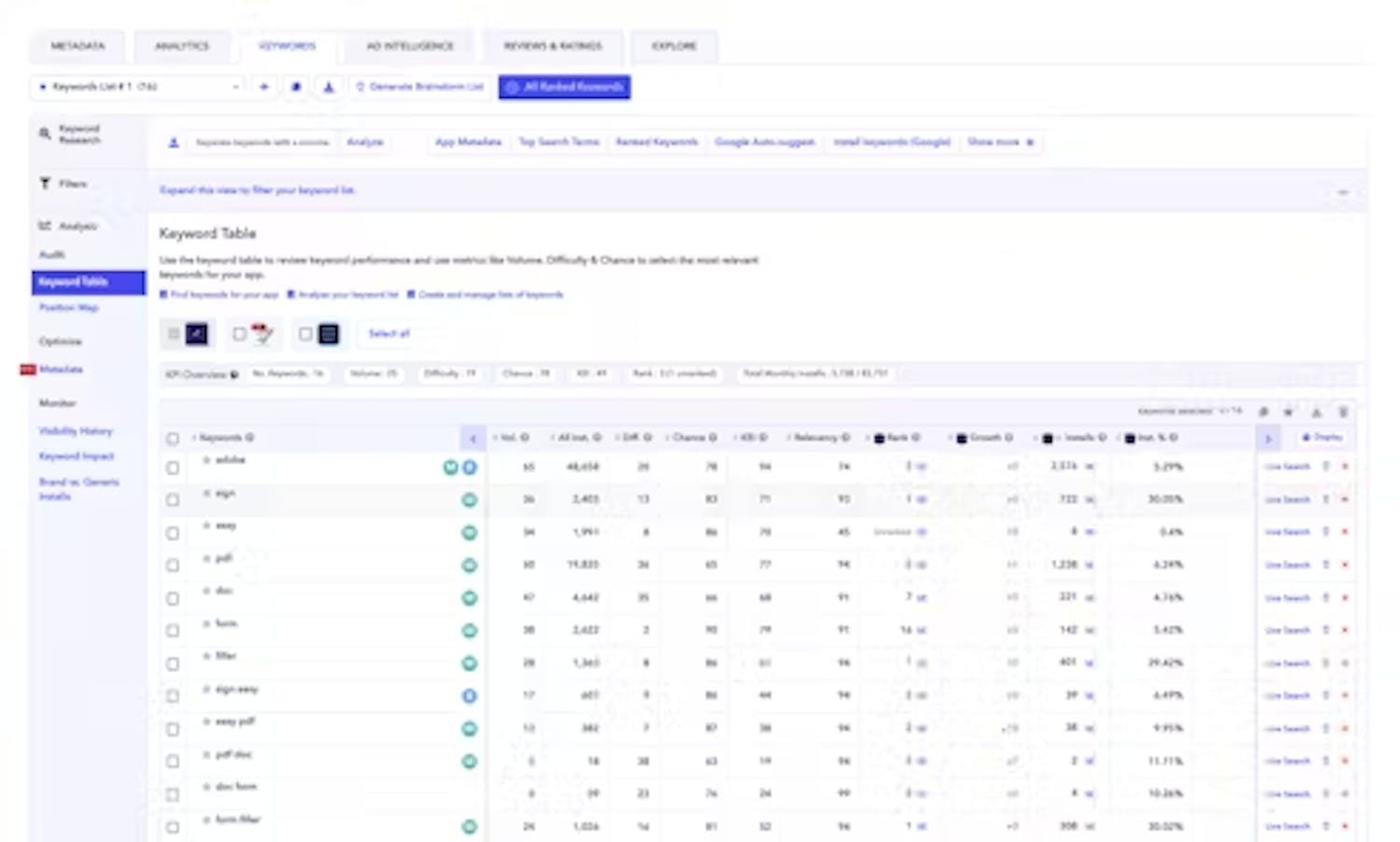Check the box for the form keyword
This screenshot has height=842, width=1400.
tap(173, 630)
